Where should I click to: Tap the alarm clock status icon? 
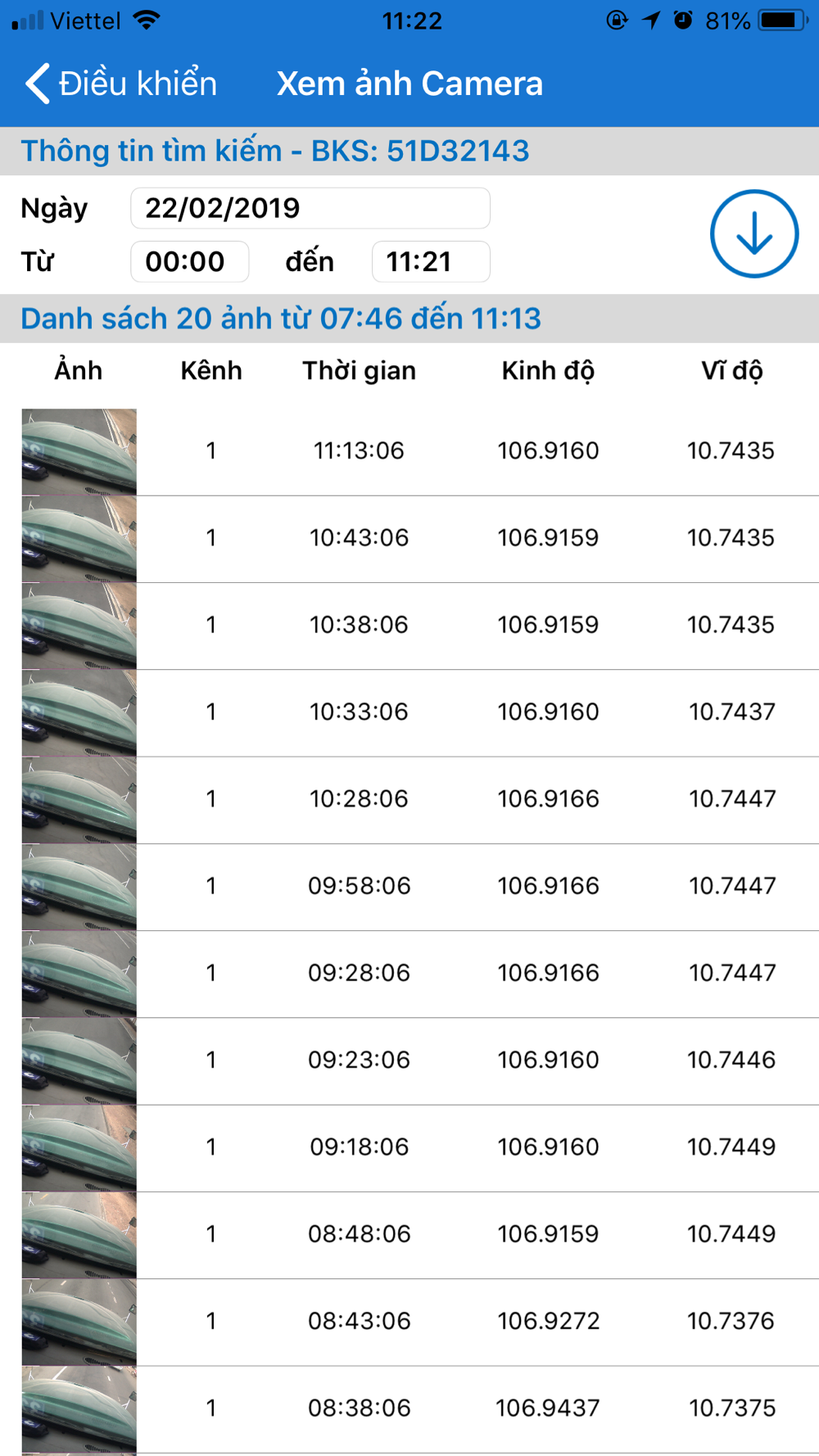click(683, 20)
